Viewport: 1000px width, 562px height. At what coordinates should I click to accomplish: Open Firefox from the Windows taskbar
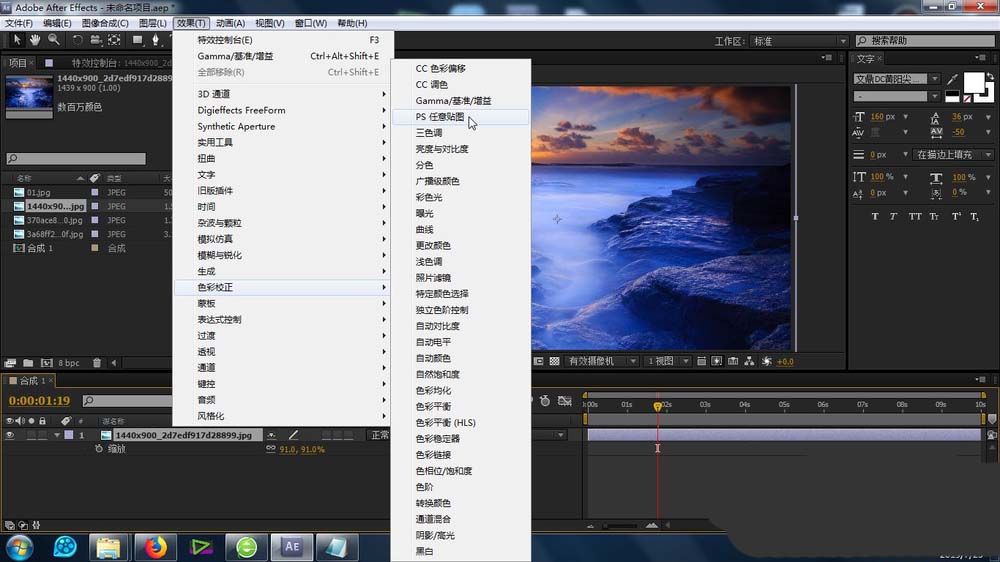coord(155,546)
